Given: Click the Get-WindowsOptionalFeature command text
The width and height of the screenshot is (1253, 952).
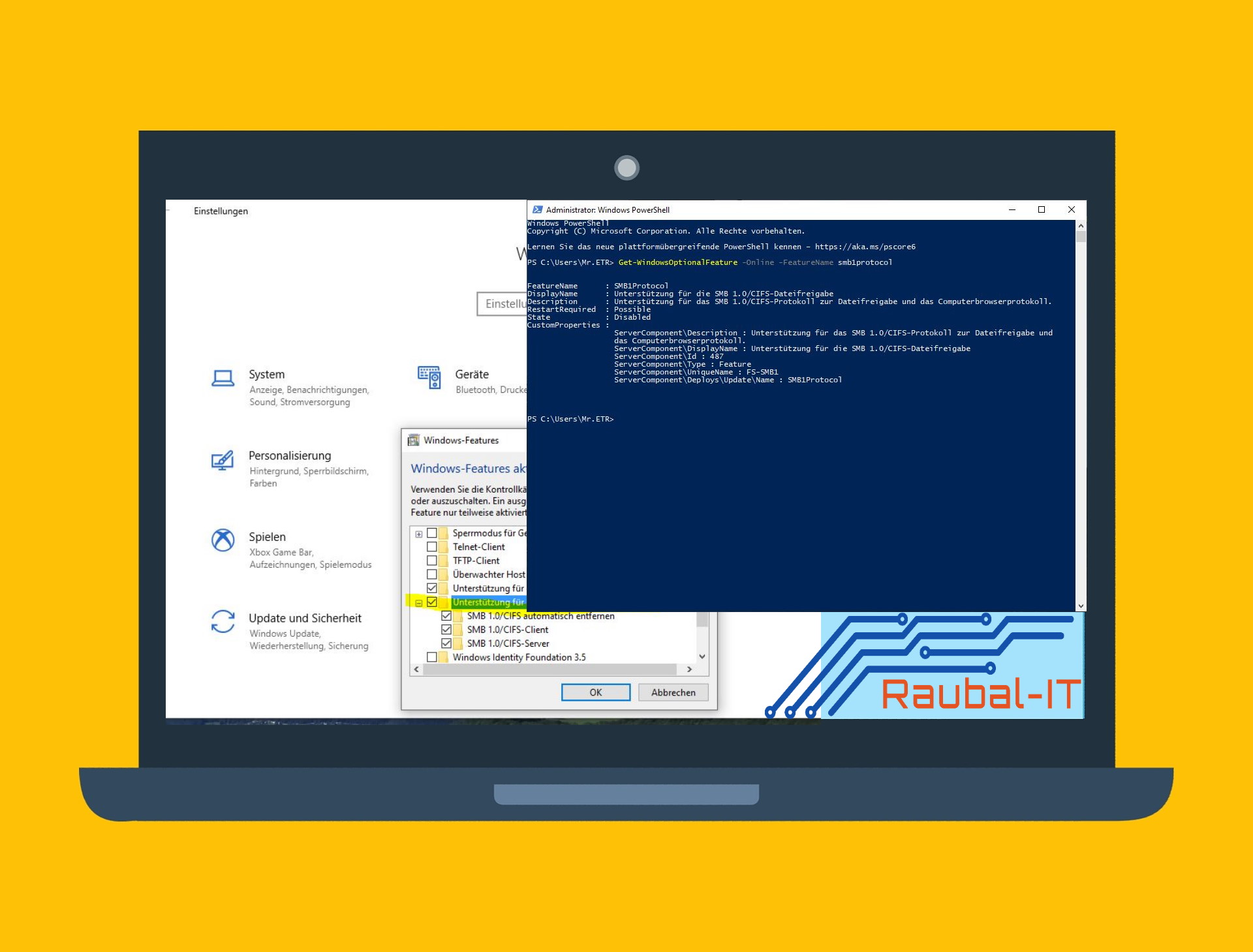Looking at the screenshot, I should 678,262.
